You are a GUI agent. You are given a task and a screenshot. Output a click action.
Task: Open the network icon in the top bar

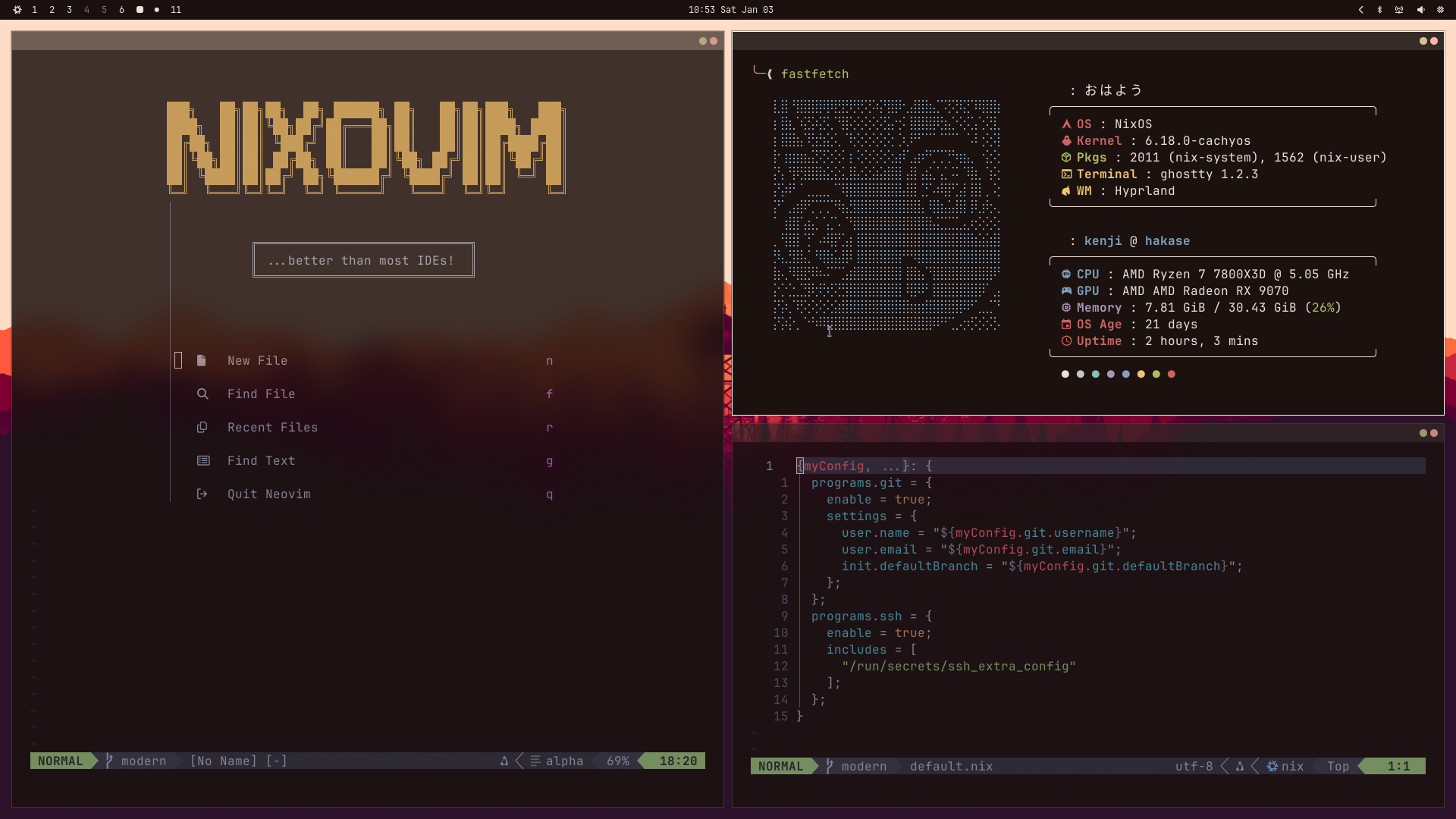(1399, 10)
